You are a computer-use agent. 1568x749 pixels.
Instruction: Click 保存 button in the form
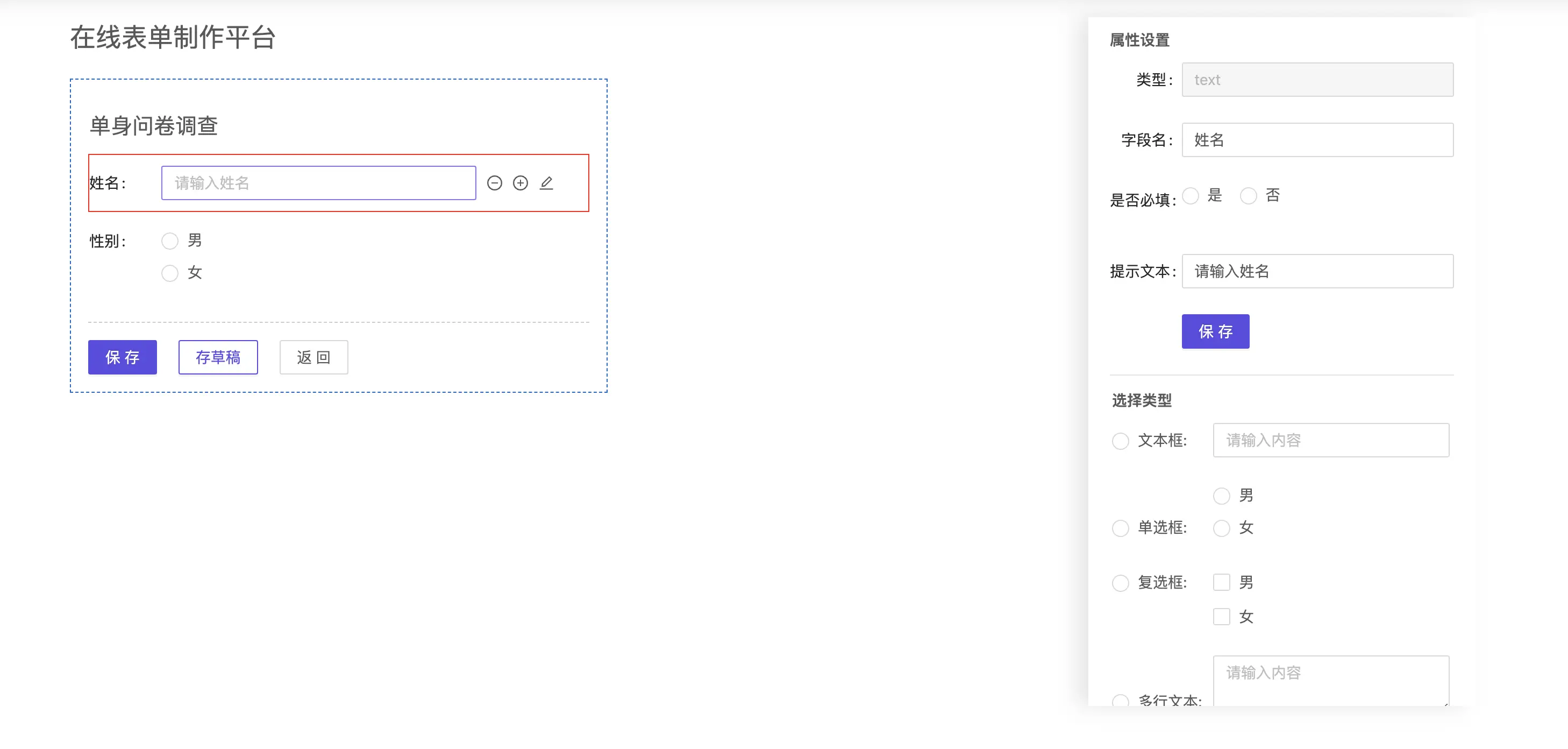(123, 357)
